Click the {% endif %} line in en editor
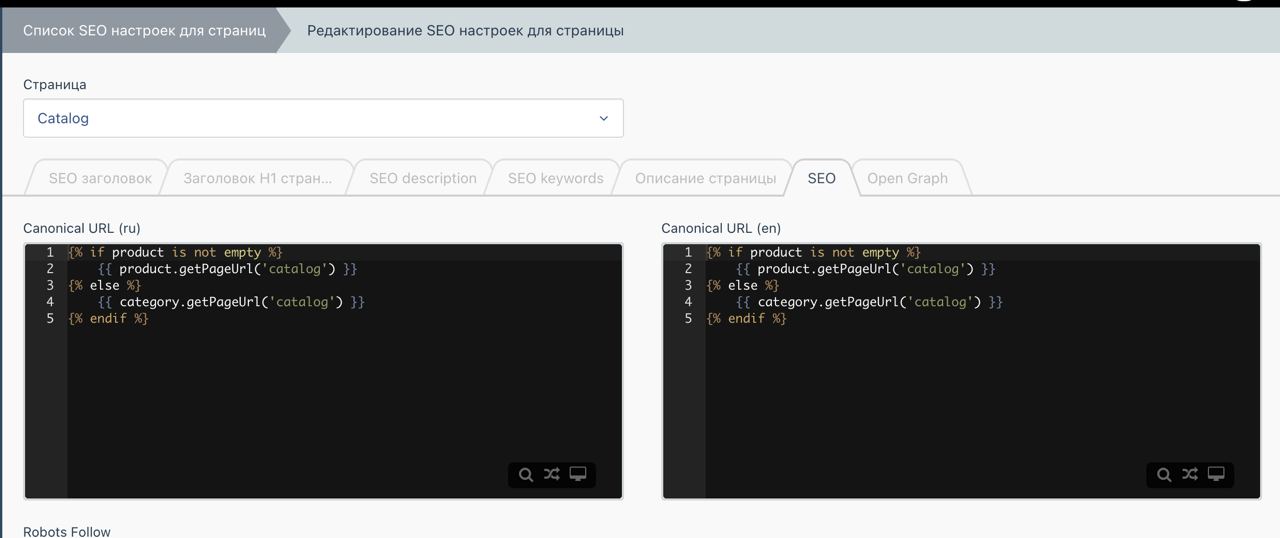Viewport: 1280px width, 538px height. coord(746,318)
